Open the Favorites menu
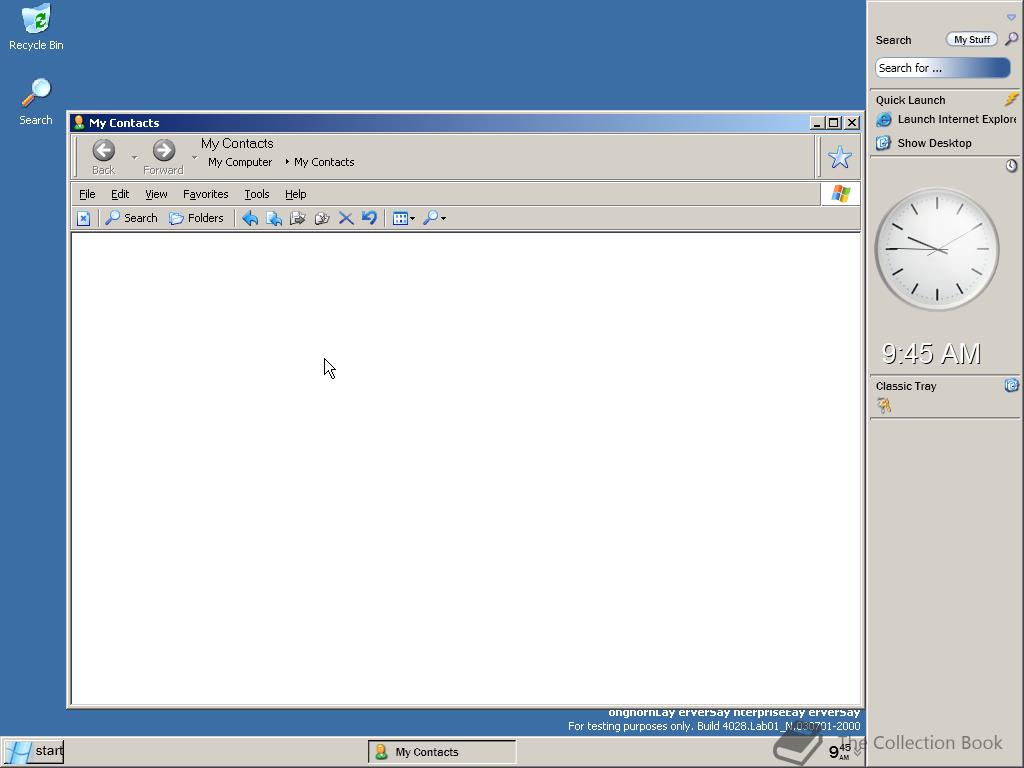 [x=206, y=194]
